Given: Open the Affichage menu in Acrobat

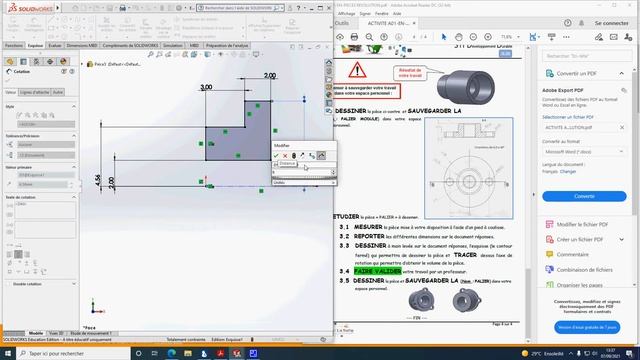Looking at the screenshot, I should coord(347,13).
